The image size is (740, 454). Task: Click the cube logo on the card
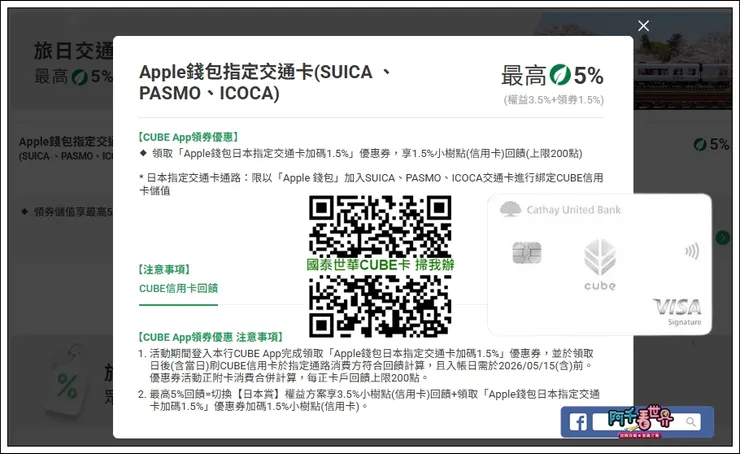[600, 265]
